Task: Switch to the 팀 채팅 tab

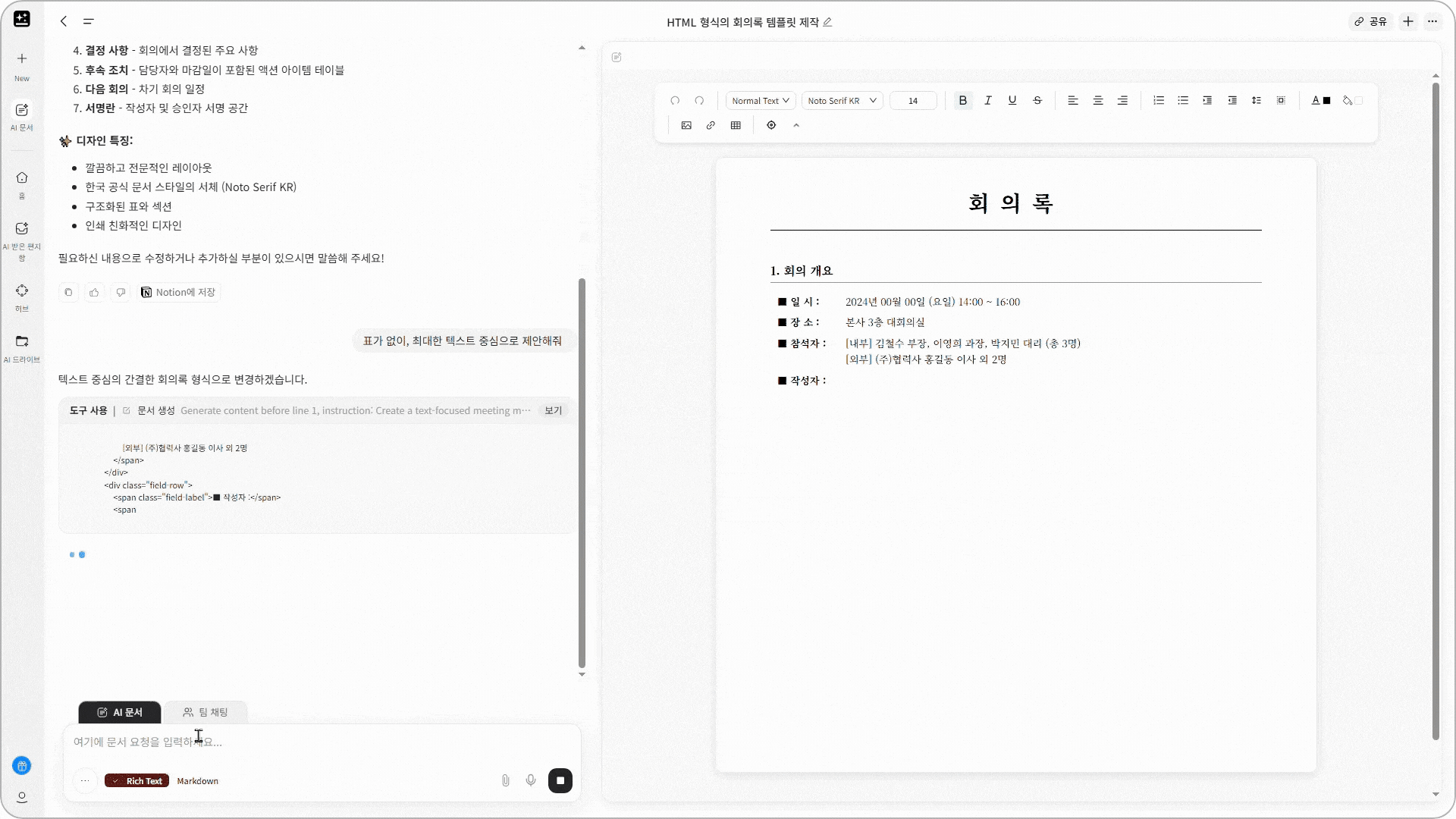Action: coord(205,712)
